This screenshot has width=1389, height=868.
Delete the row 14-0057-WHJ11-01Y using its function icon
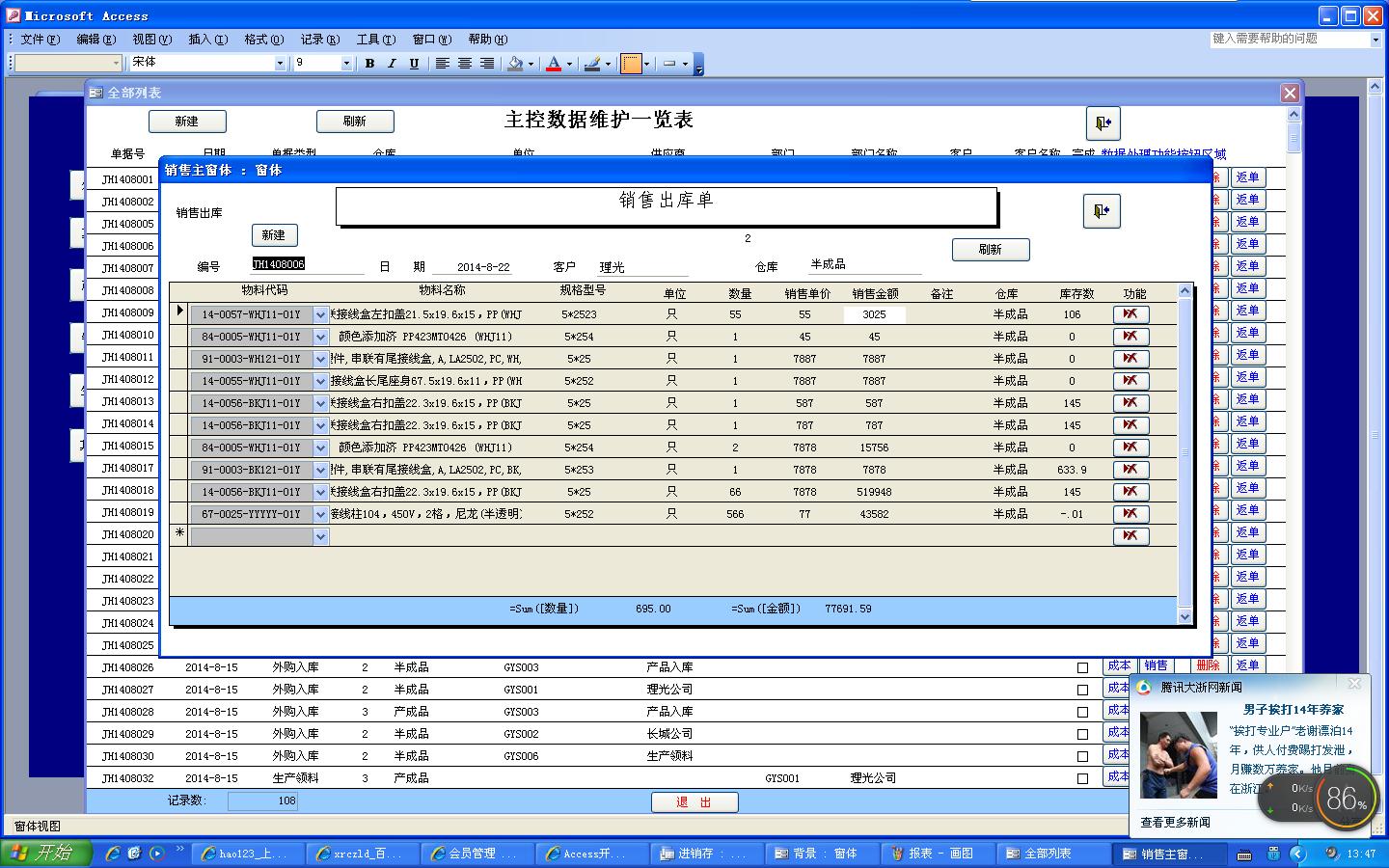1130,314
